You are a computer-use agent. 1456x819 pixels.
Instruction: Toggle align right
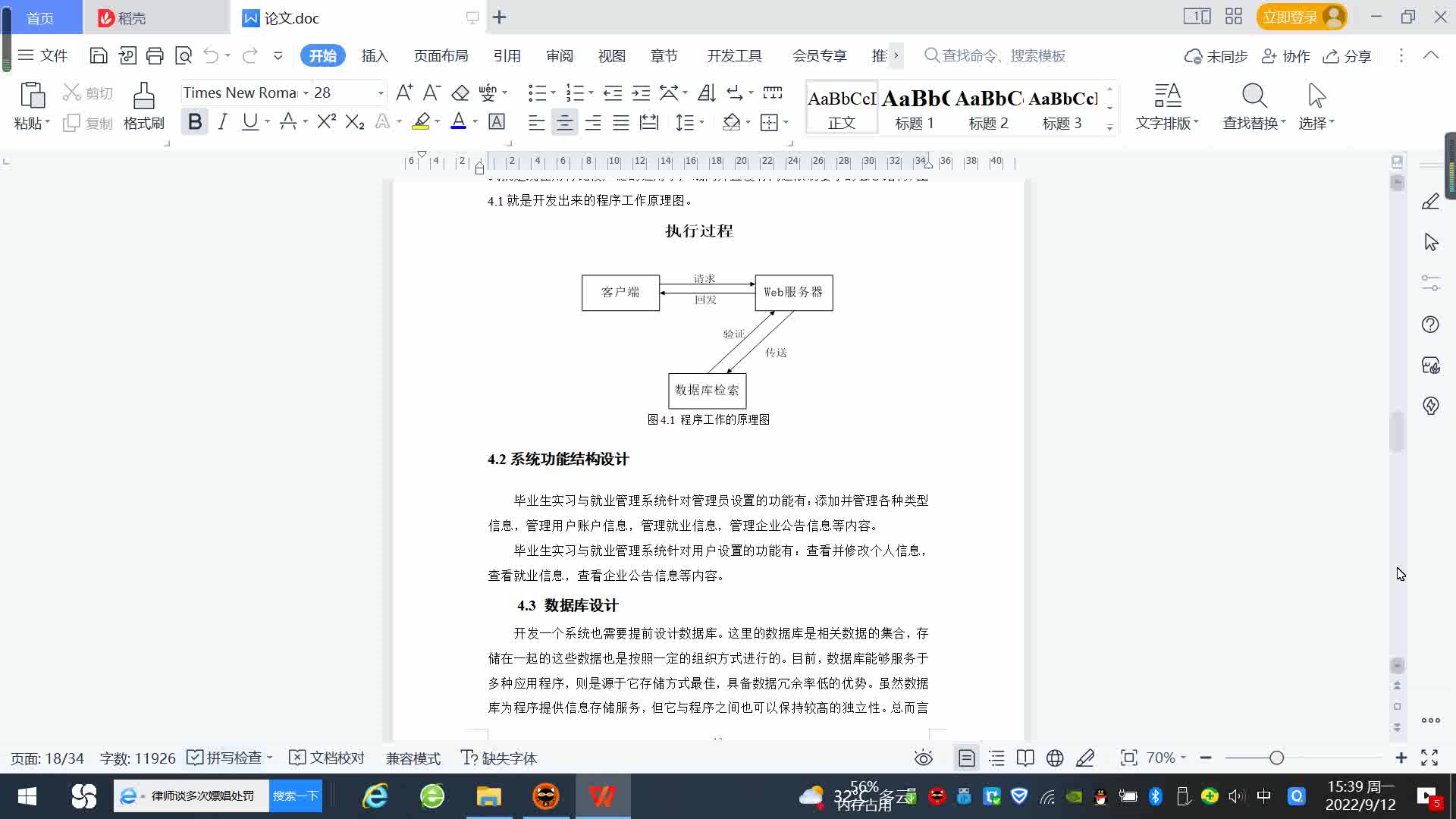coord(593,122)
